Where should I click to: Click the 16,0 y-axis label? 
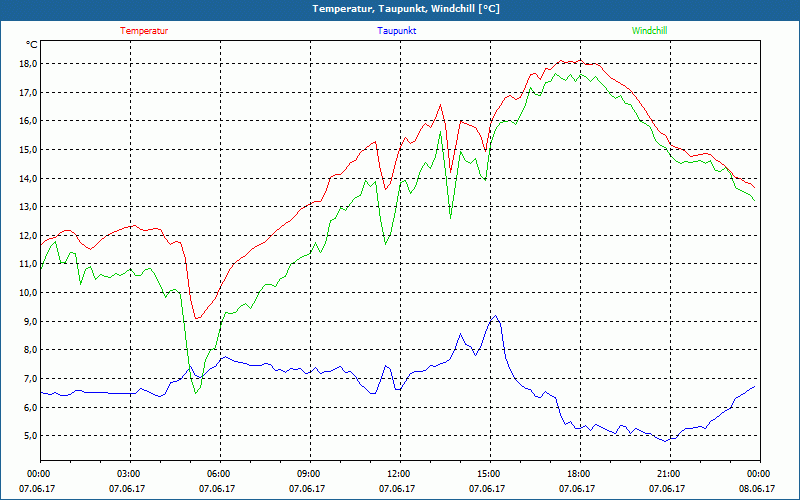coord(28,121)
